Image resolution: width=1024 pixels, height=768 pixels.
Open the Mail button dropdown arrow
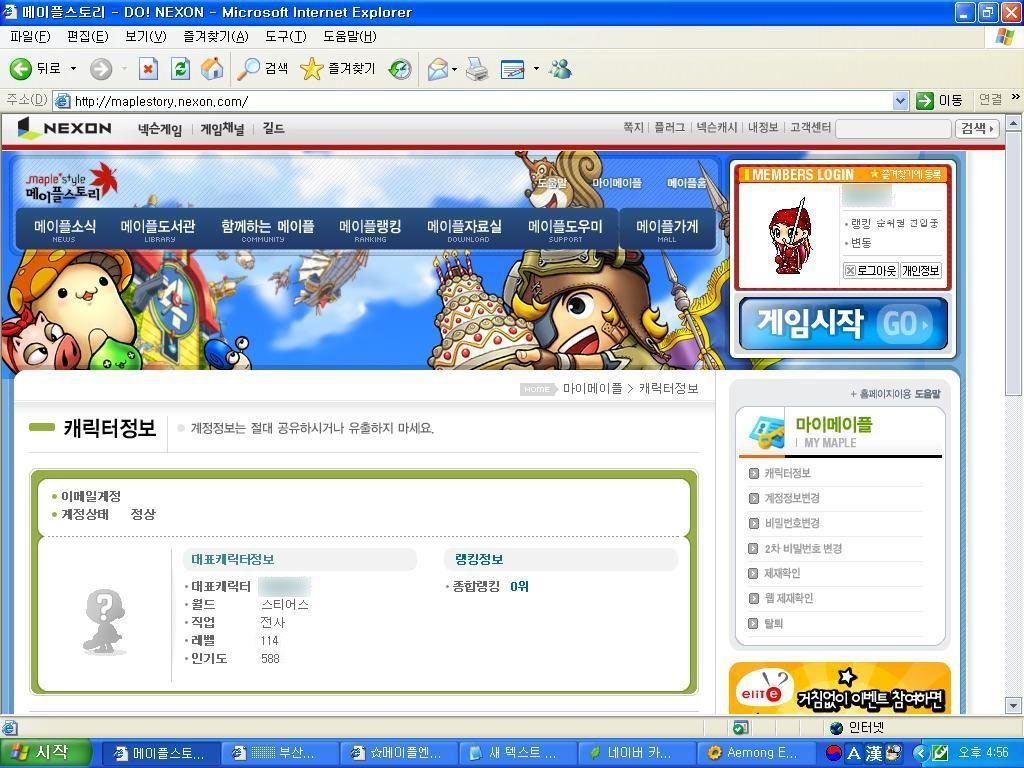(x=455, y=69)
